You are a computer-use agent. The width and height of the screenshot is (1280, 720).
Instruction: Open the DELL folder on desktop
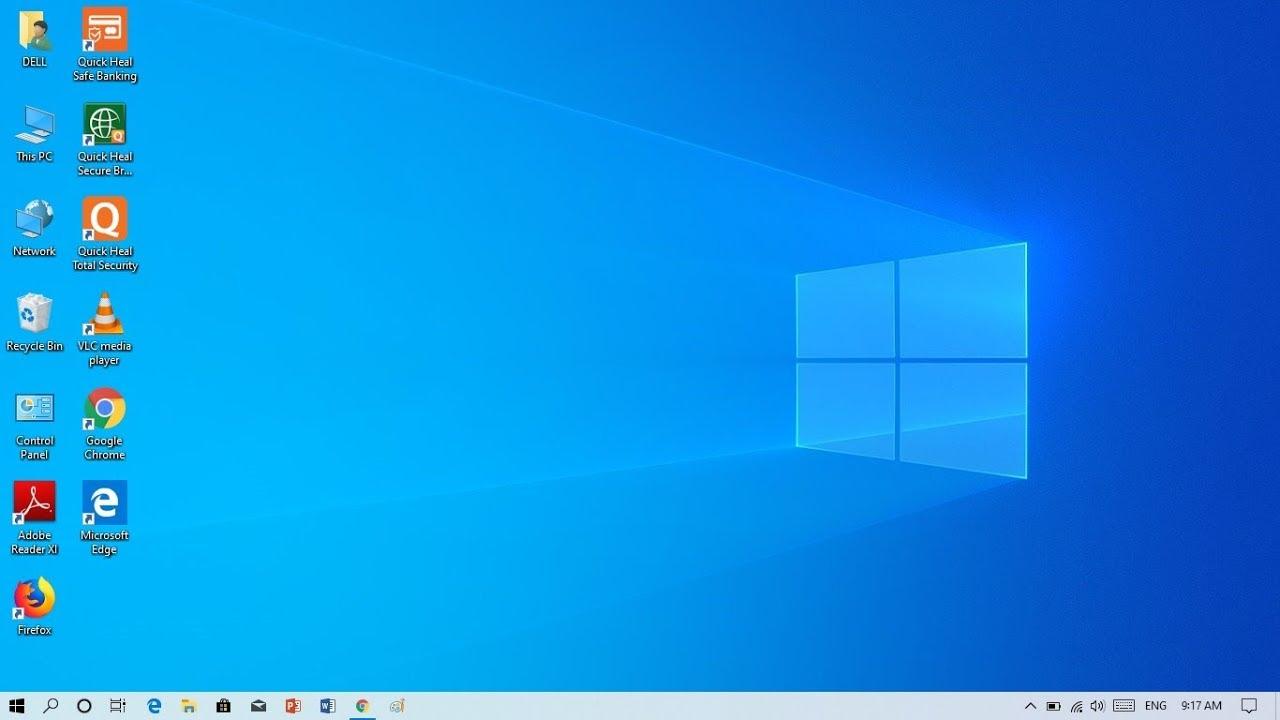coord(34,30)
